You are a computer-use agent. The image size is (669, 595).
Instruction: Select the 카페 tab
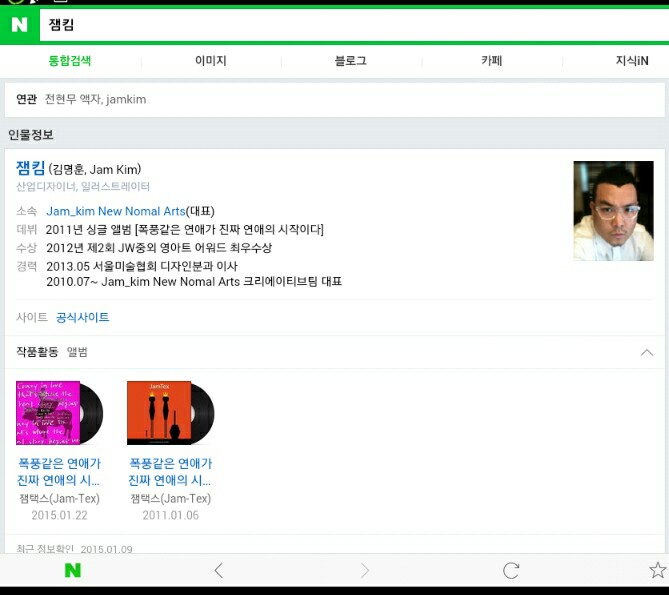[492, 61]
